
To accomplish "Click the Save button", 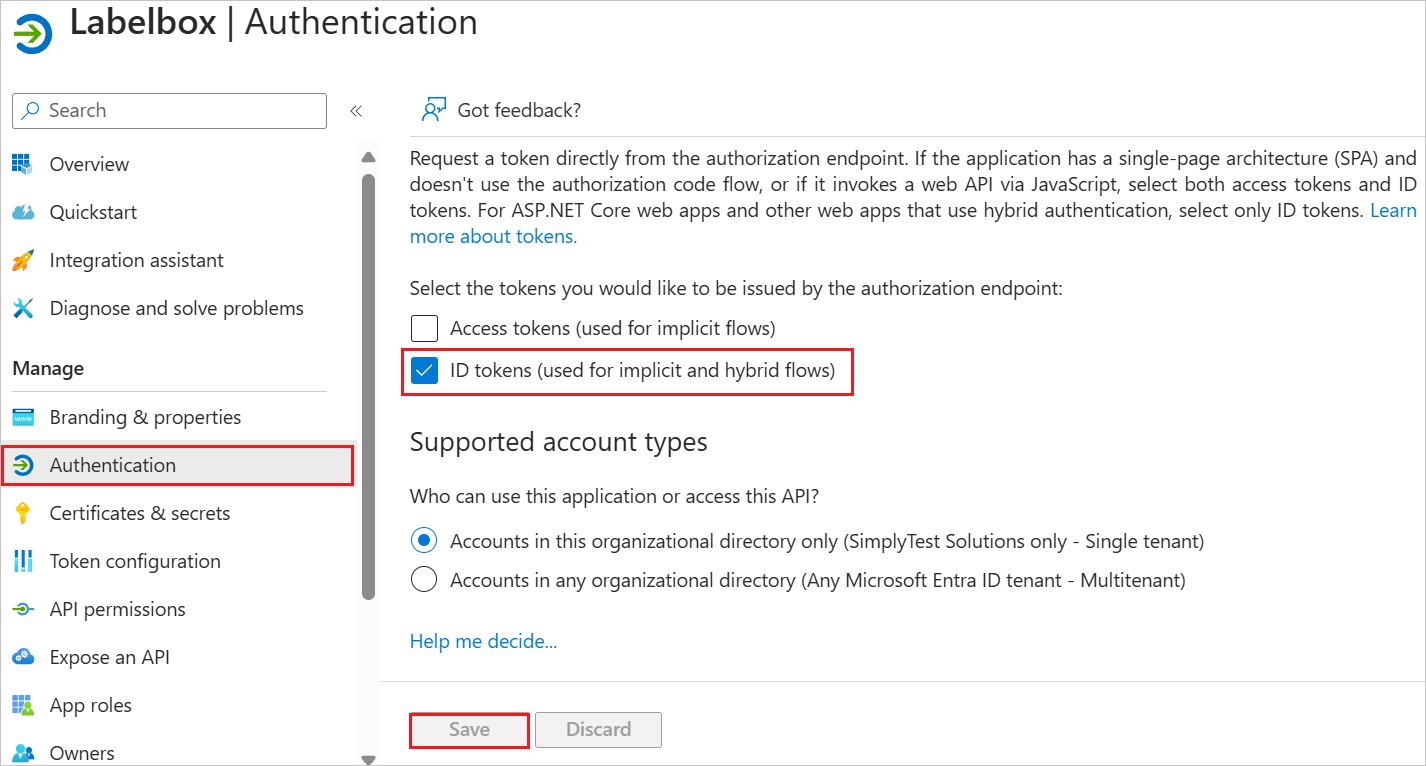I will (x=469, y=730).
